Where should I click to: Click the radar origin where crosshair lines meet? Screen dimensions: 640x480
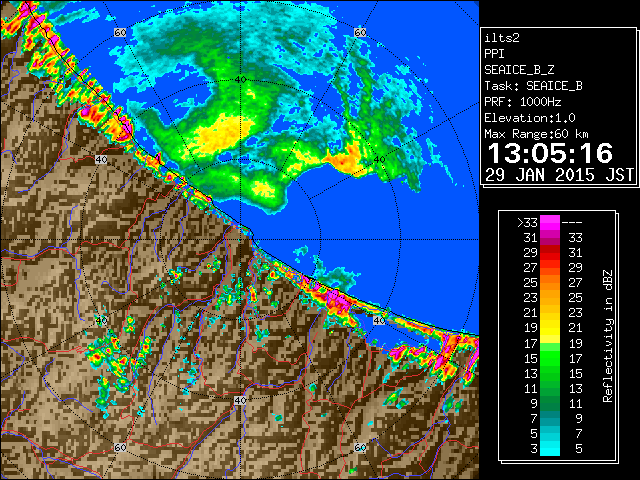(240, 240)
